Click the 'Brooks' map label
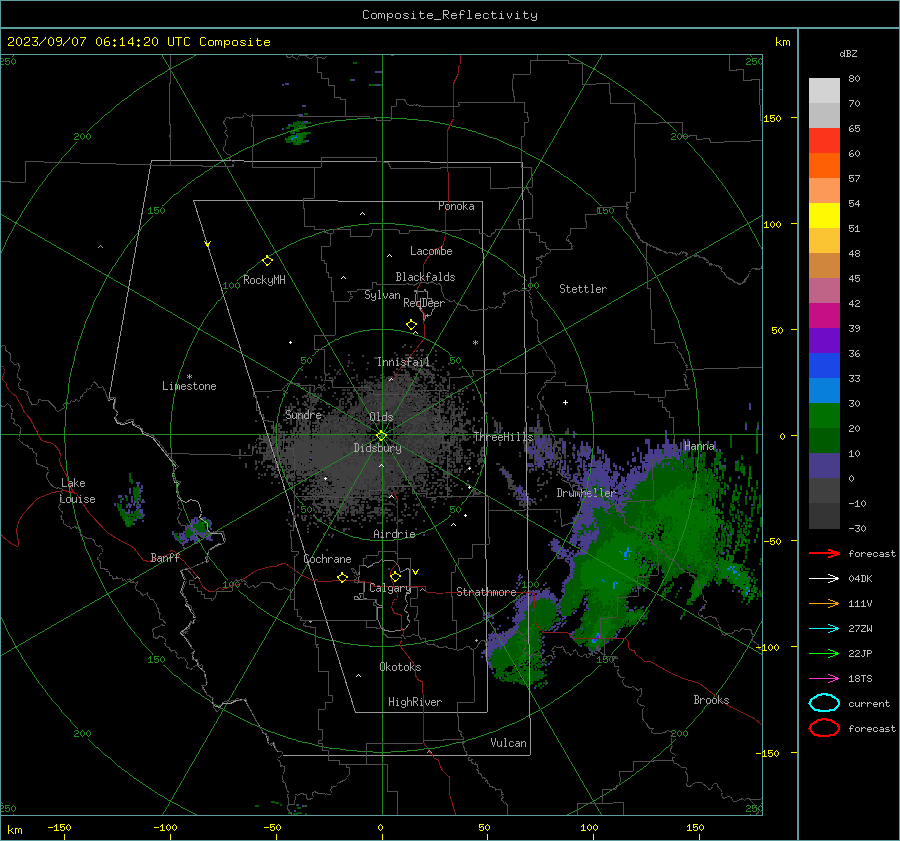 pos(711,700)
